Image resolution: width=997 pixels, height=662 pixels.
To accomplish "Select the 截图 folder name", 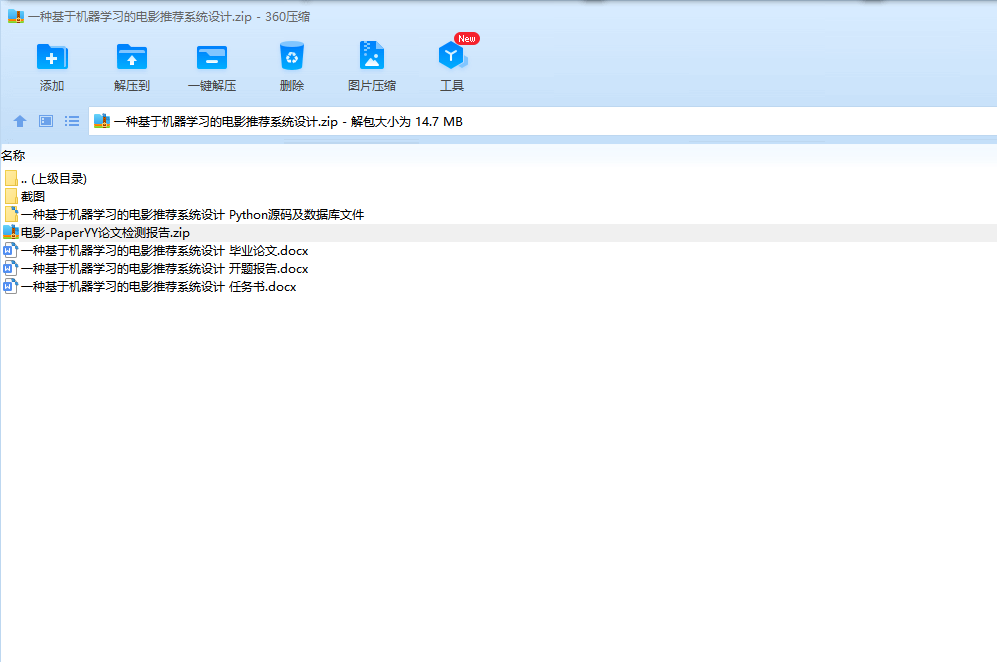I will (33, 197).
